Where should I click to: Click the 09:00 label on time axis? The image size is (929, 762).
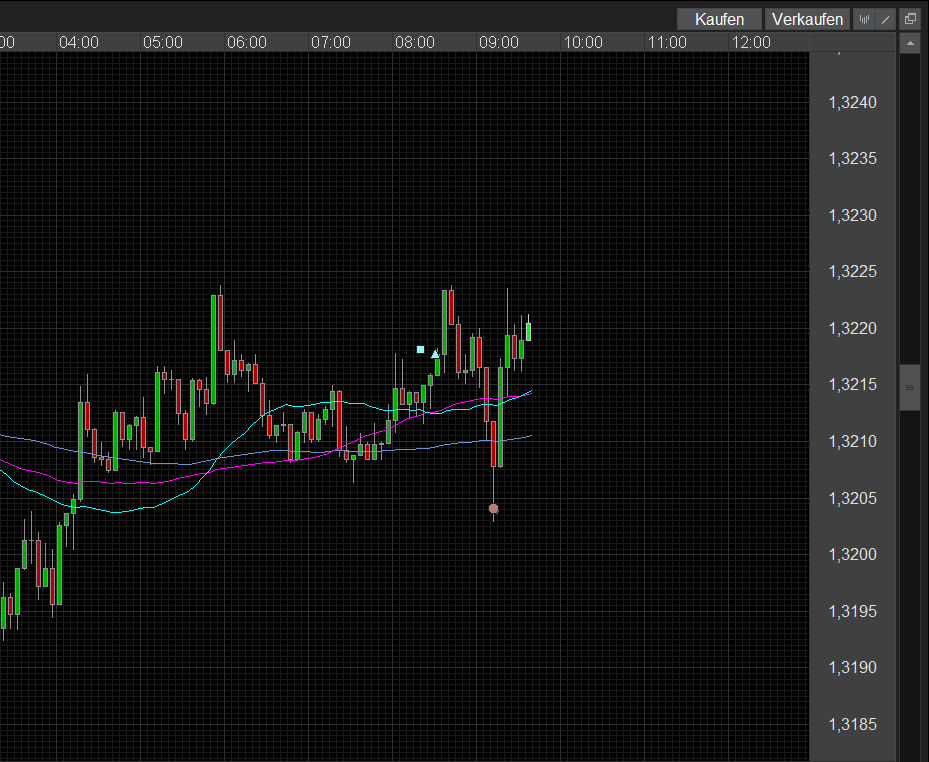click(x=499, y=42)
